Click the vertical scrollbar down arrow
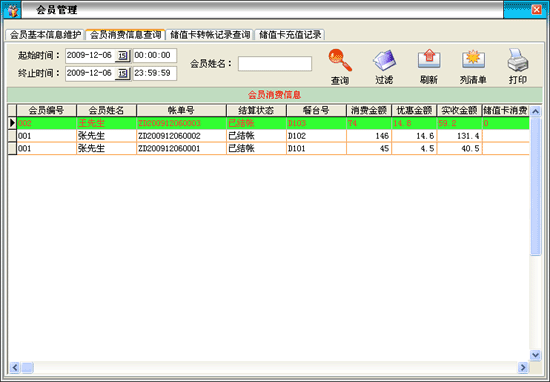The width and height of the screenshot is (550, 382). [536, 355]
